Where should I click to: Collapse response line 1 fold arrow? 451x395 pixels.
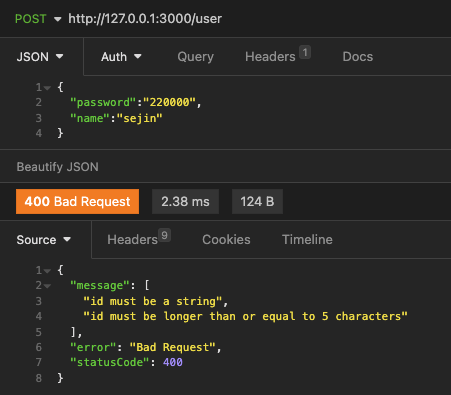(47, 271)
